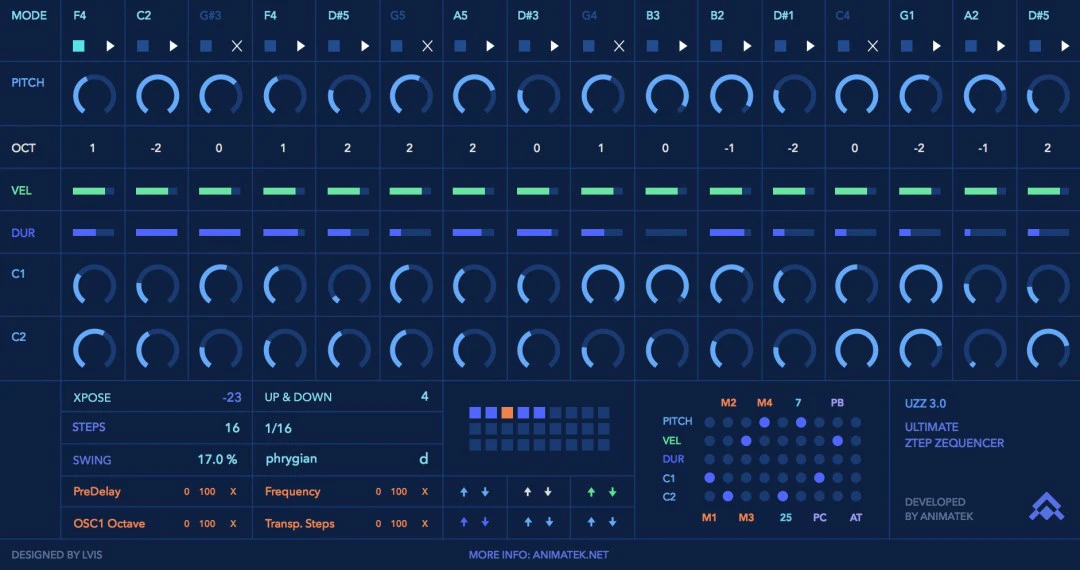1080x570 pixels.
Task: Adjust the velocity bar on step C2
Action: point(156,191)
